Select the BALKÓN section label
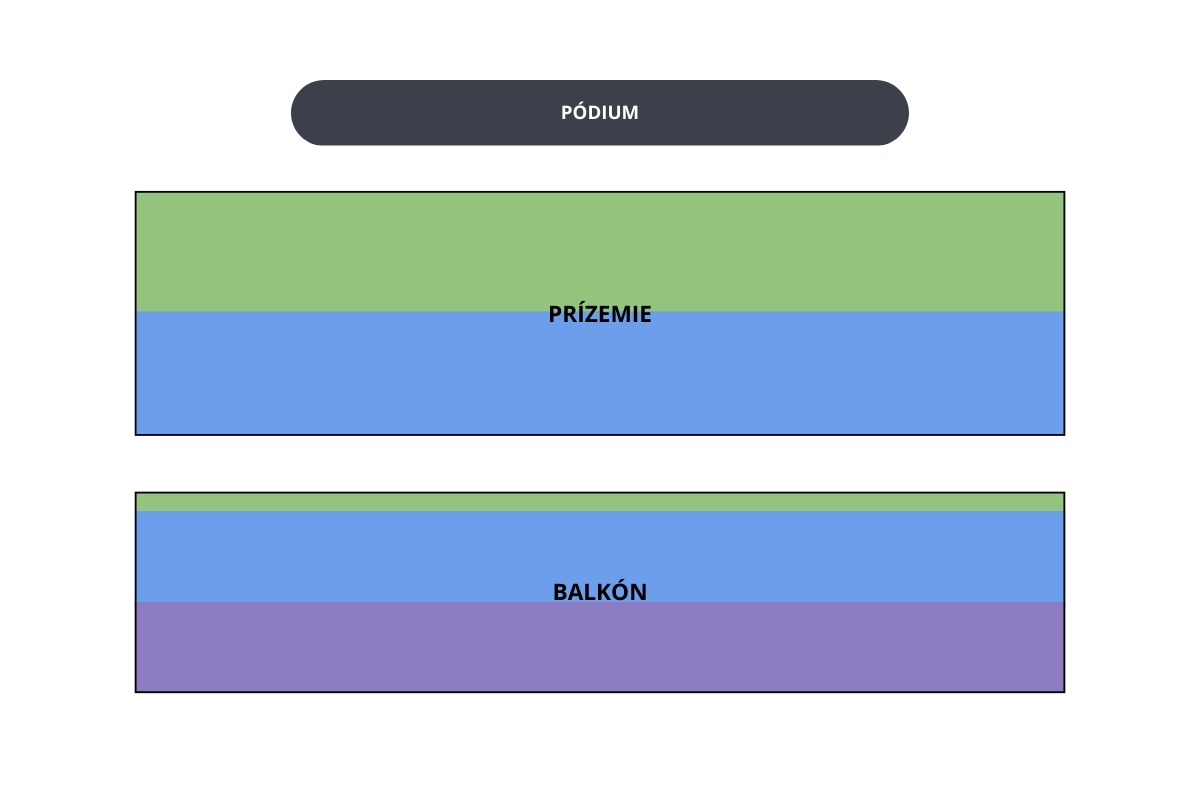 click(x=600, y=592)
